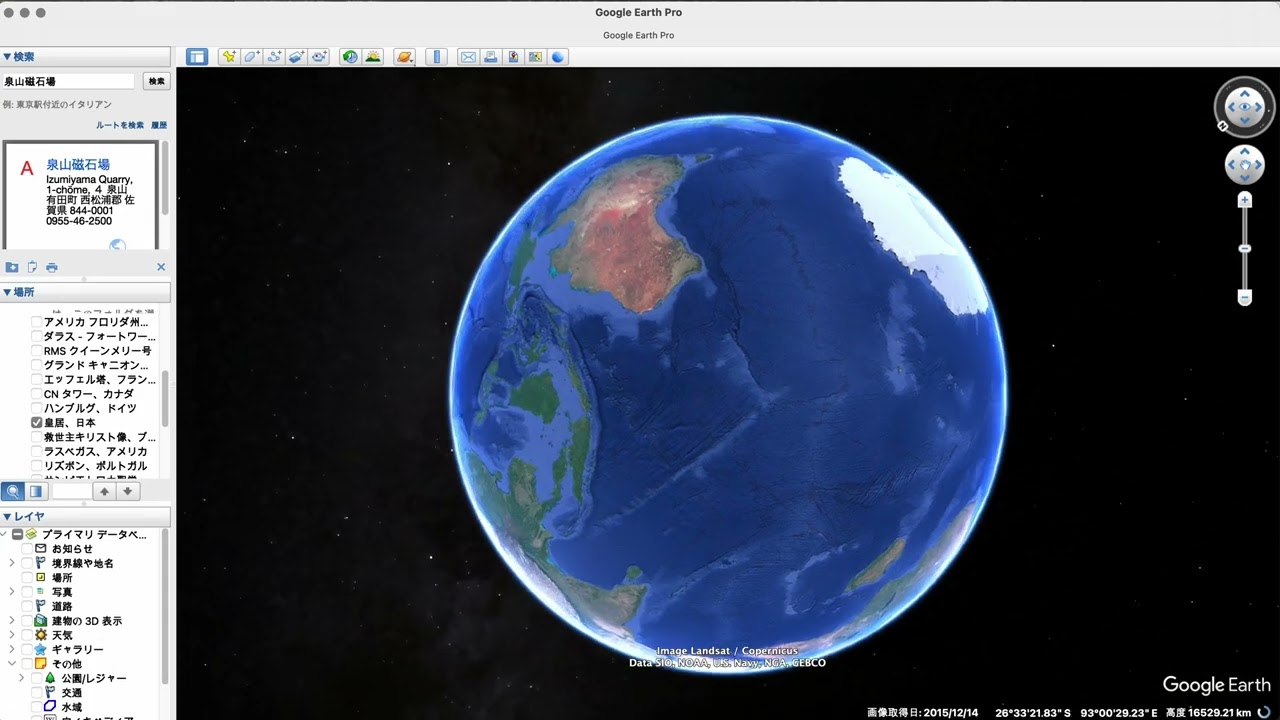The image size is (1280, 720).
Task: Collapse the 場所 panel
Action: (x=7, y=292)
